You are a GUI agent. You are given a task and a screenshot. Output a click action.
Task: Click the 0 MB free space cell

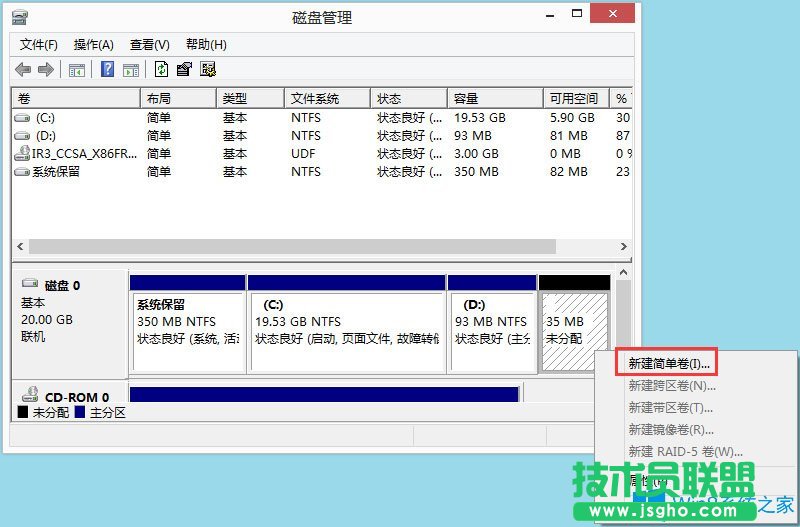[x=565, y=154]
